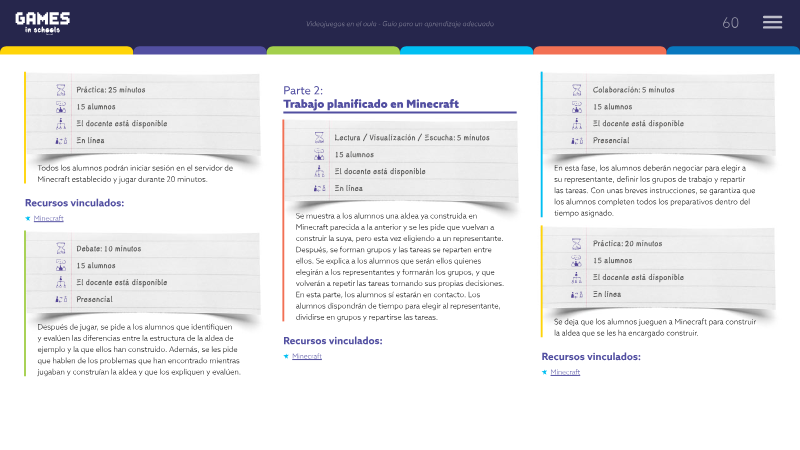This screenshot has height=450, width=800.
Task: Click hourglass icon beside Colaboración: 5 minutos
Action: point(577,90)
